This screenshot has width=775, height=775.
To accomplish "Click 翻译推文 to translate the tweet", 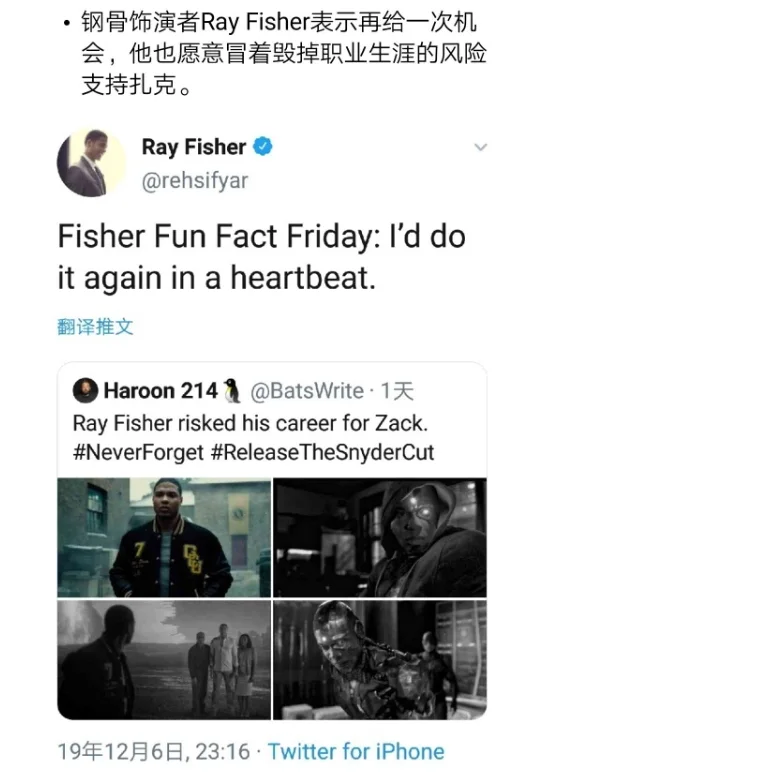I will (95, 326).
